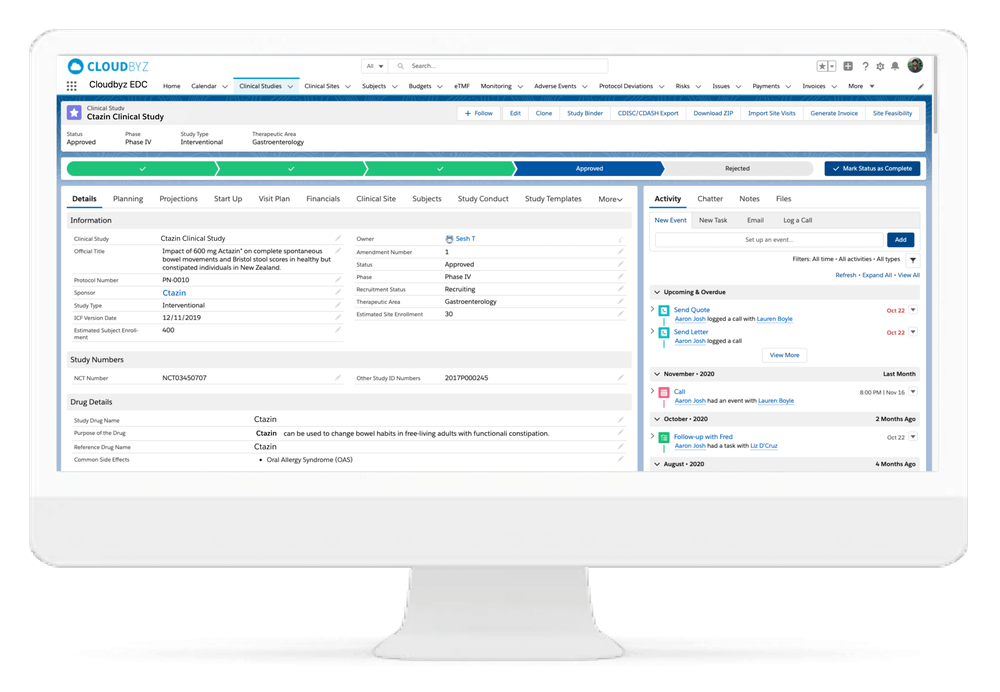
Task: Open the Adverse Events nav dropdown chevron
Action: tap(585, 87)
